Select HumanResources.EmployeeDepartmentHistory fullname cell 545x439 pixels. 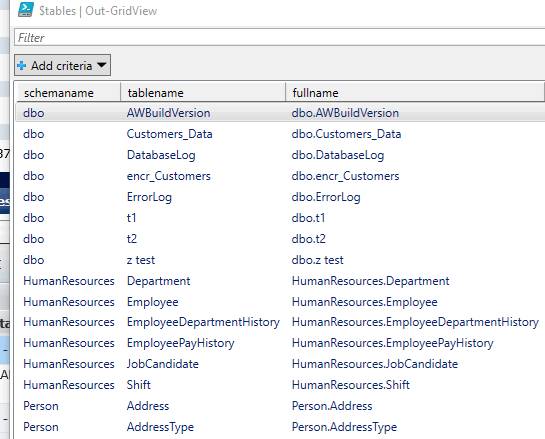(415, 323)
